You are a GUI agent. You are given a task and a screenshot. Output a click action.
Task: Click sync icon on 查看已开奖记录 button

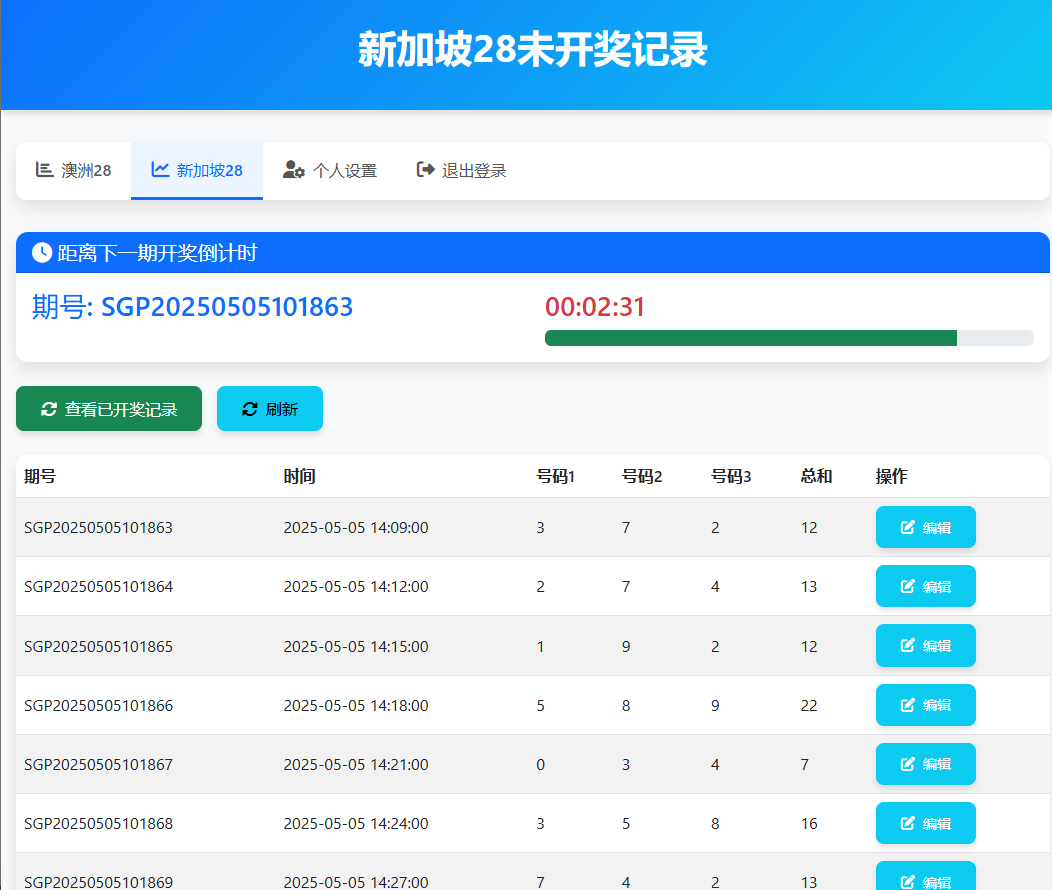click(x=49, y=409)
